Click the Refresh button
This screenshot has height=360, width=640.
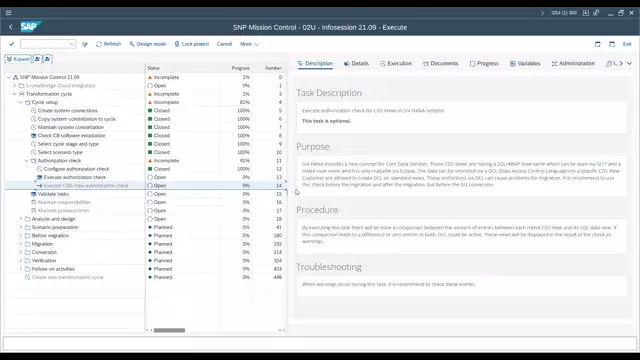click(108, 44)
